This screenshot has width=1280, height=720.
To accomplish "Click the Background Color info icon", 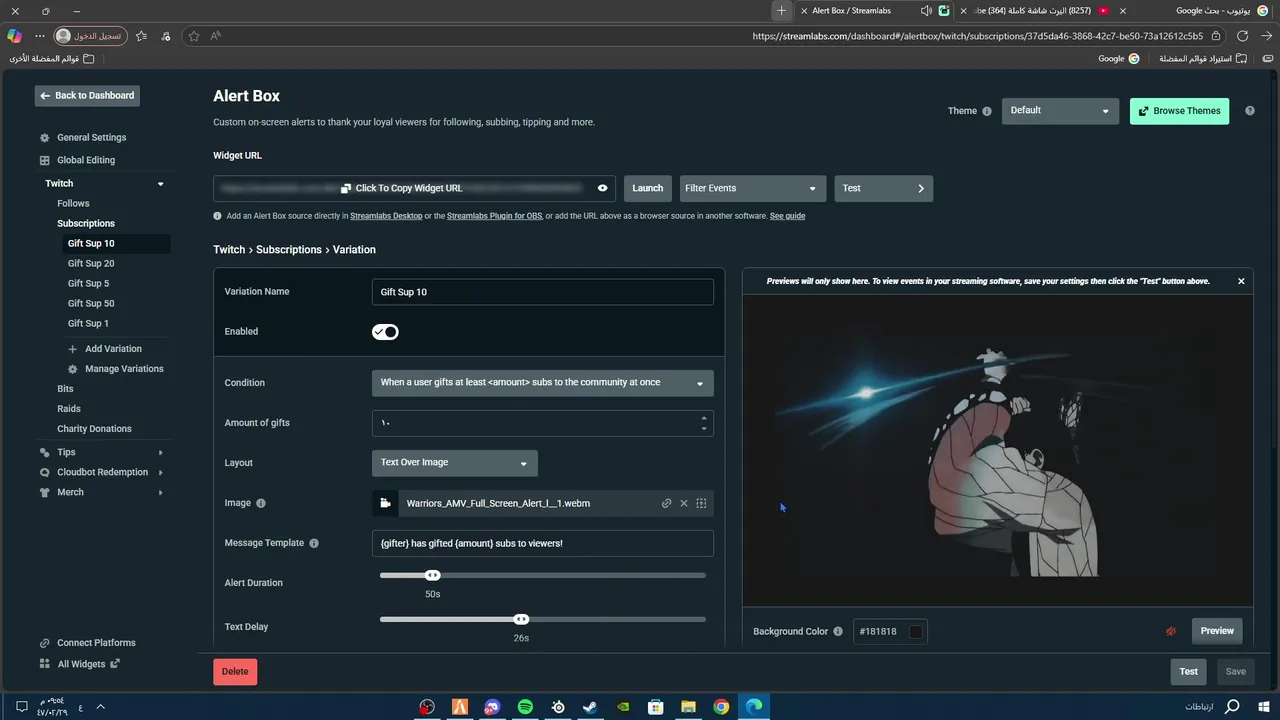I will tap(838, 631).
